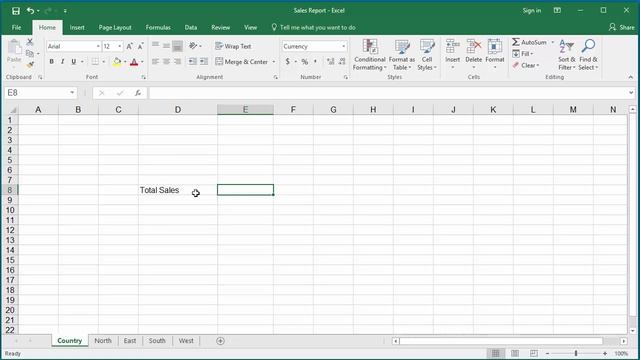Select the Format Painter brush
This screenshot has width=640, height=360.
30,64
